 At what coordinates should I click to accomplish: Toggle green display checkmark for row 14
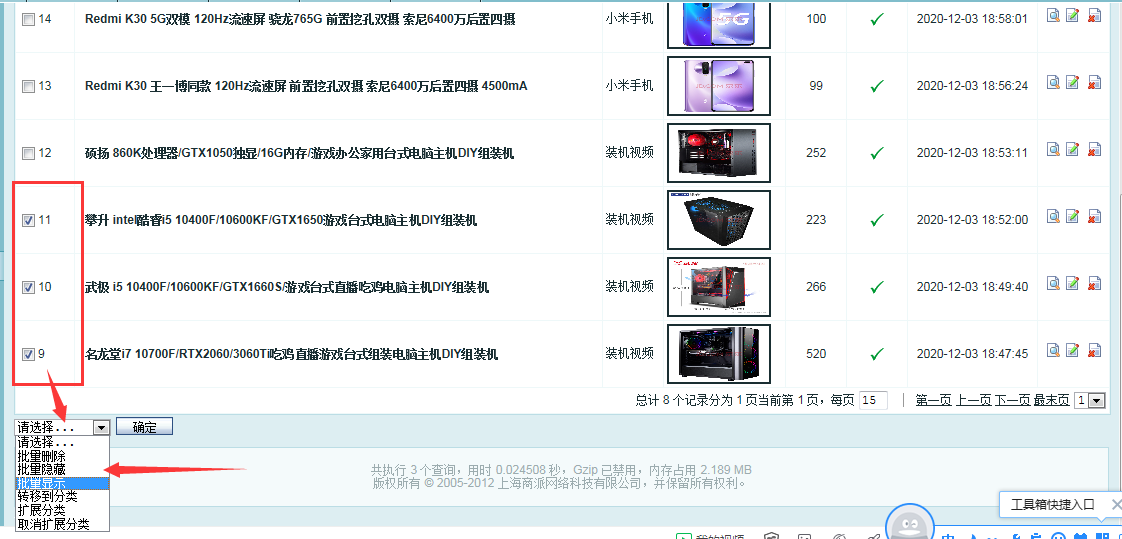(x=877, y=19)
